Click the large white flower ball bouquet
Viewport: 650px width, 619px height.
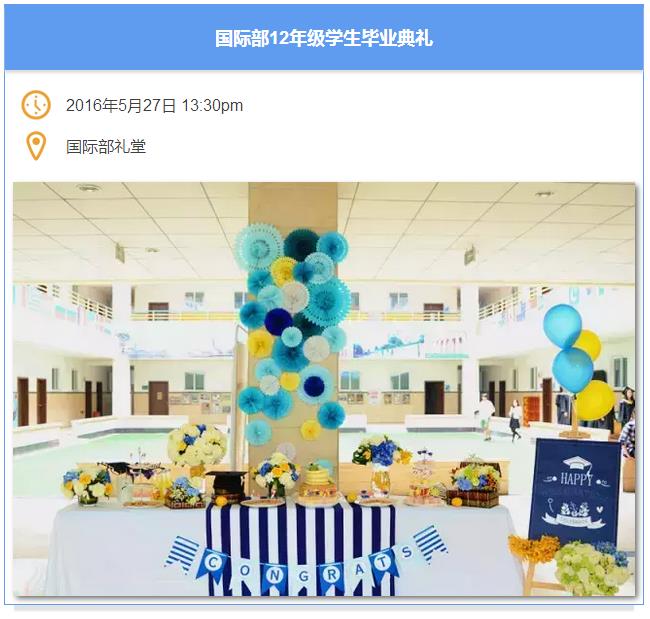197,444
